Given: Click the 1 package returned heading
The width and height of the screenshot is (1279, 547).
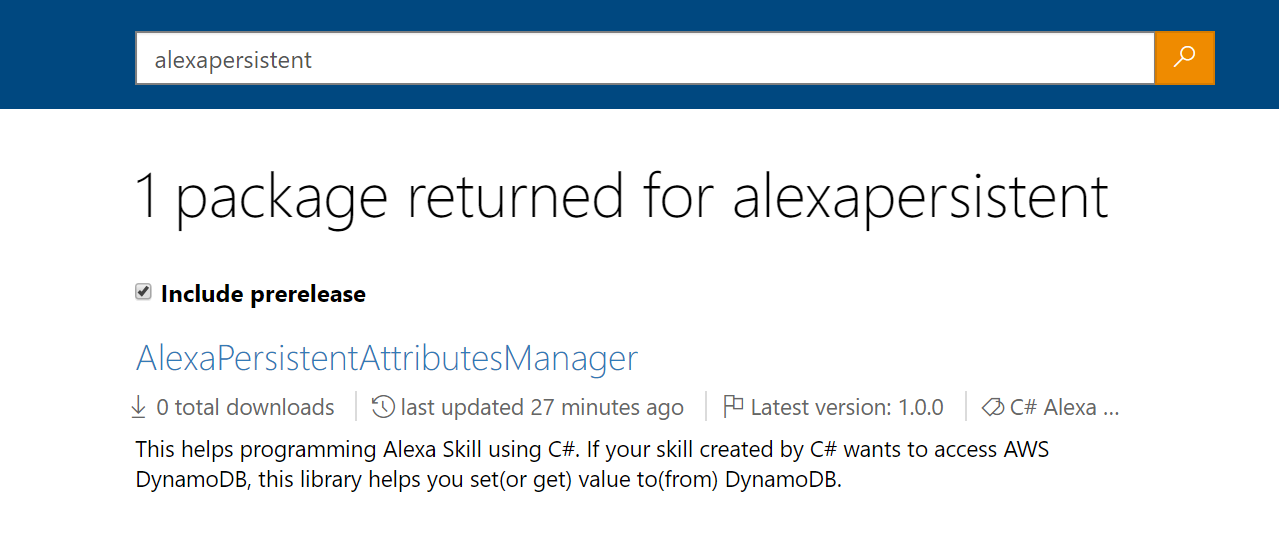Looking at the screenshot, I should click(621, 196).
